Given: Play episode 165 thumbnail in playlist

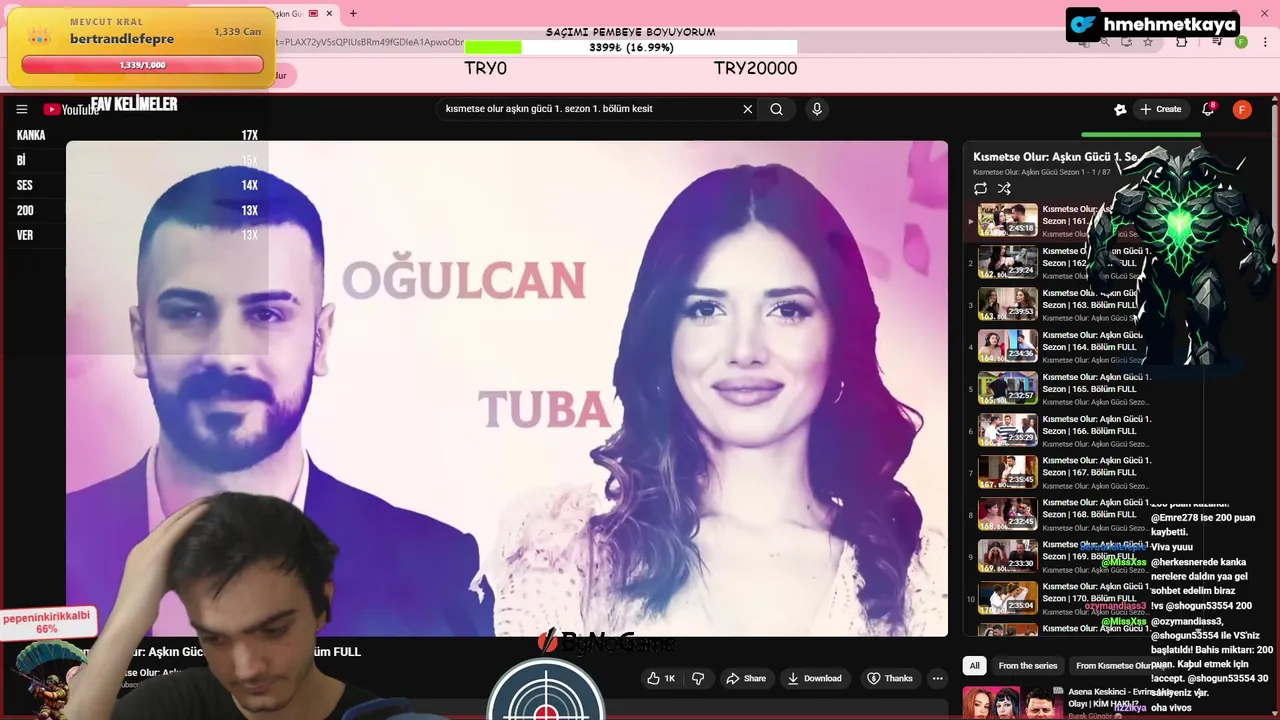Looking at the screenshot, I should (1007, 388).
